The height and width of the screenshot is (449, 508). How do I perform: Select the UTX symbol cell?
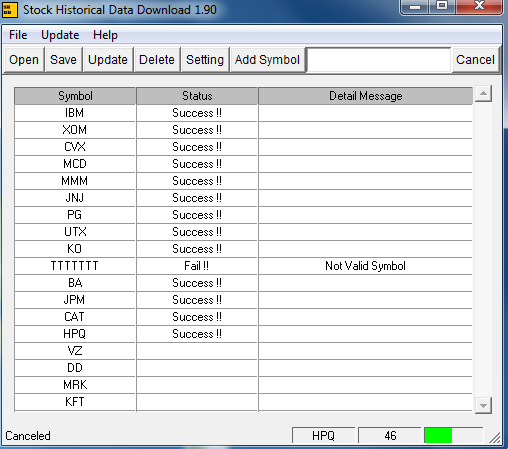(x=75, y=232)
